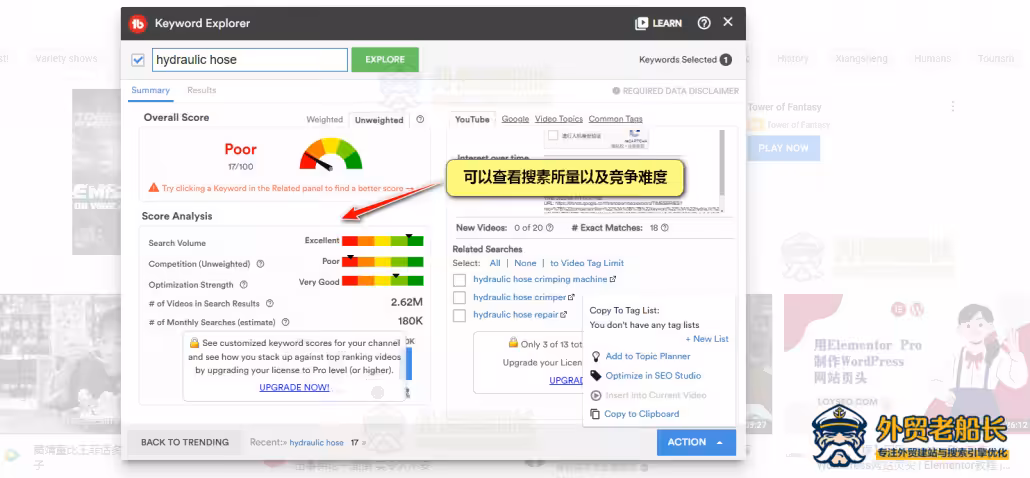1030x478 pixels.
Task: Open external link icon for hydraulic hose repair
Action: pos(564,315)
